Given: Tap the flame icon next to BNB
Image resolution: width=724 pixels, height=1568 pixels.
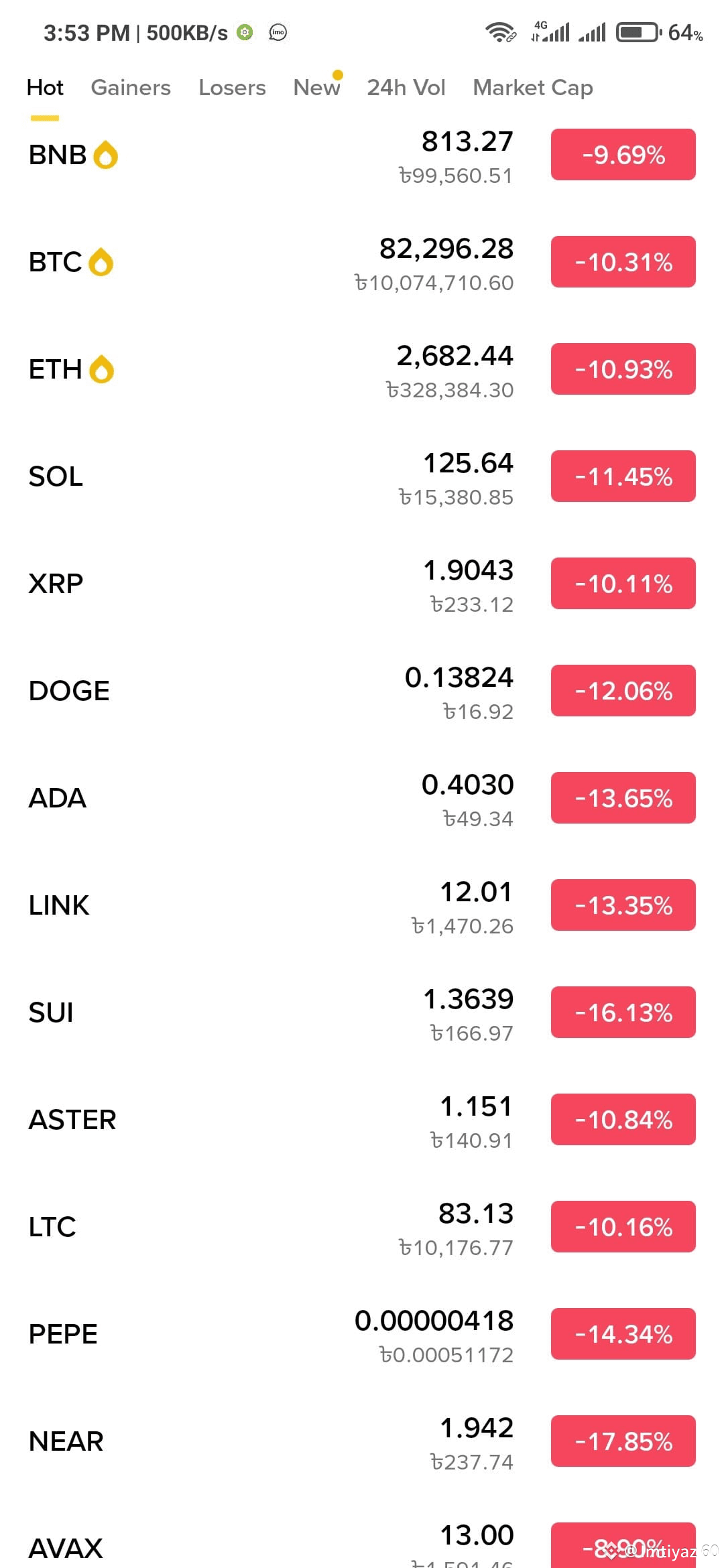Looking at the screenshot, I should click(105, 155).
